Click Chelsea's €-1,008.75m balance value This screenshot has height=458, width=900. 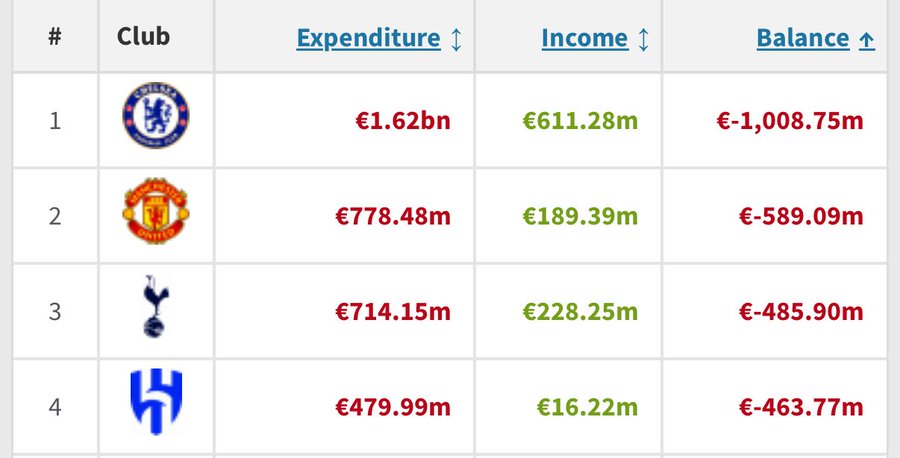pyautogui.click(x=789, y=122)
